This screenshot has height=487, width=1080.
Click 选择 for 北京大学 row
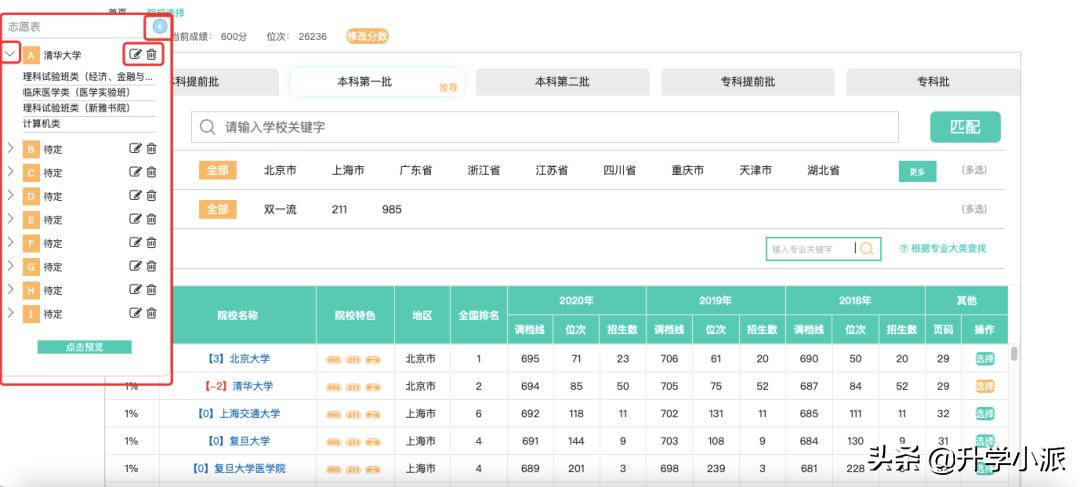click(984, 359)
